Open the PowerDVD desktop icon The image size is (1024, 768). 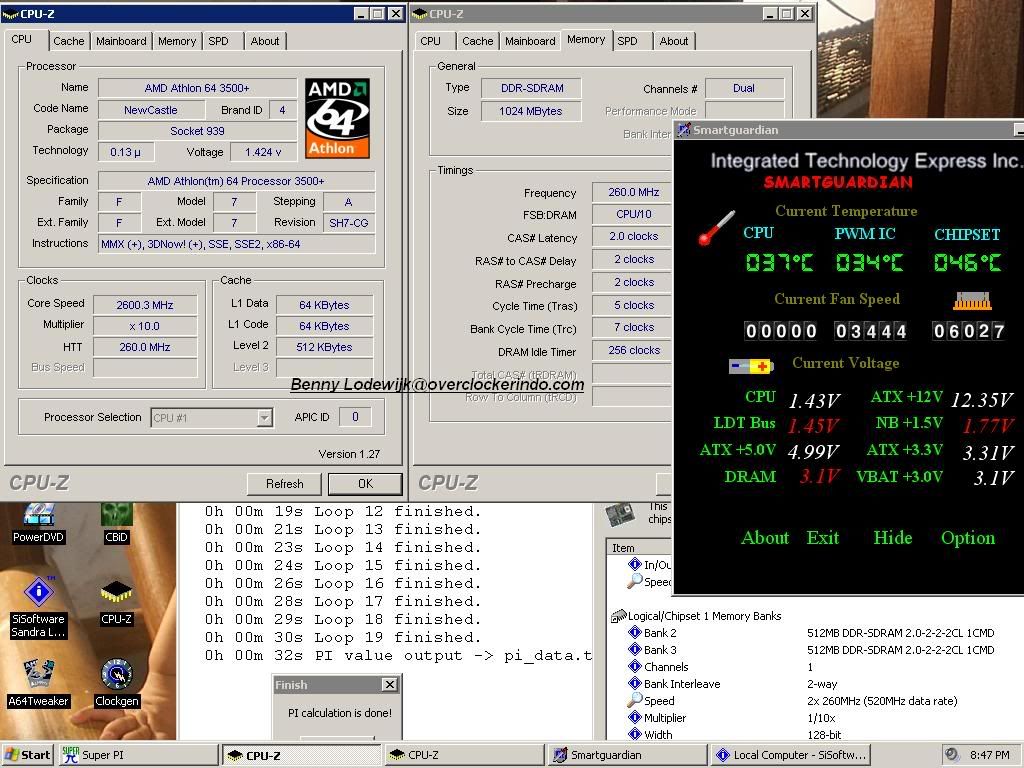(39, 523)
